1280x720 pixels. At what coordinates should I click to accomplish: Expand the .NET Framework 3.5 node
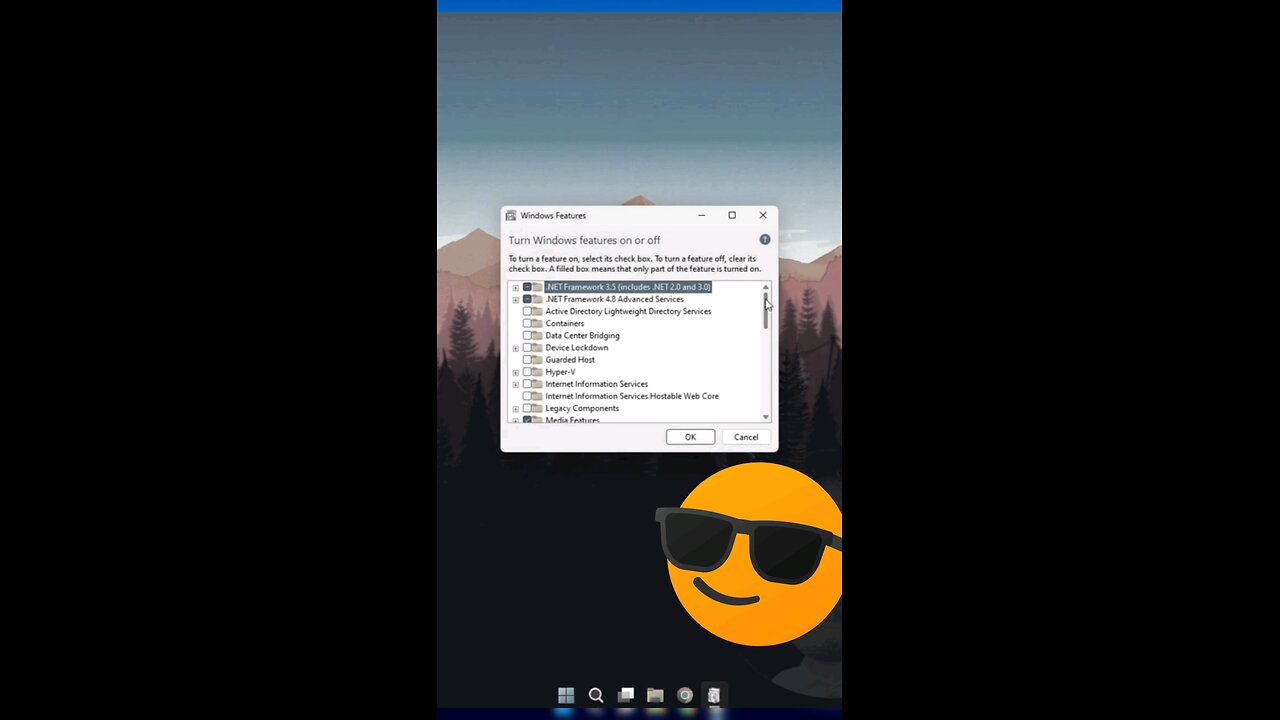516,288
